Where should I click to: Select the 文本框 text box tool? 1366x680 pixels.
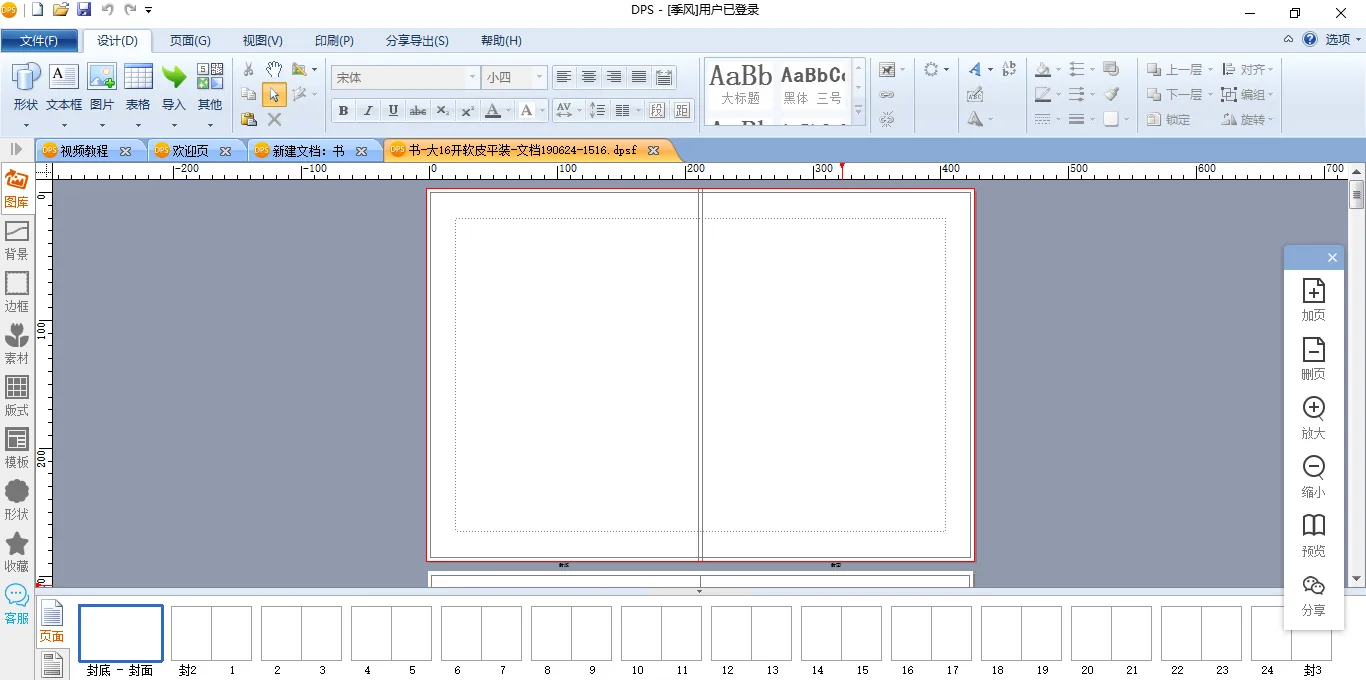click(64, 77)
